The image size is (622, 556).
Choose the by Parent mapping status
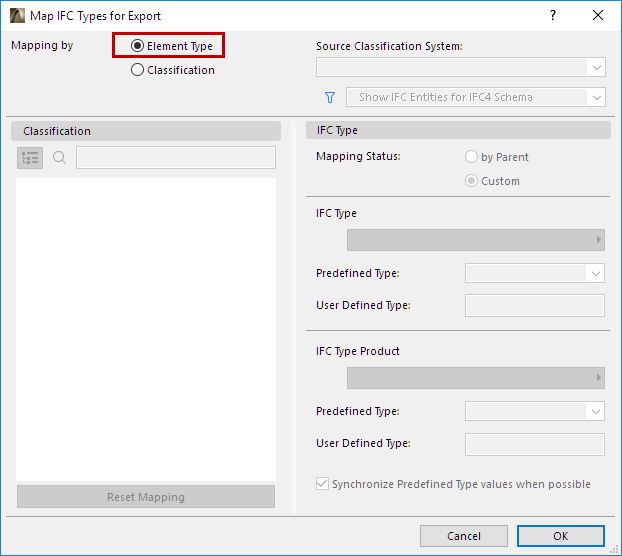pyautogui.click(x=471, y=157)
